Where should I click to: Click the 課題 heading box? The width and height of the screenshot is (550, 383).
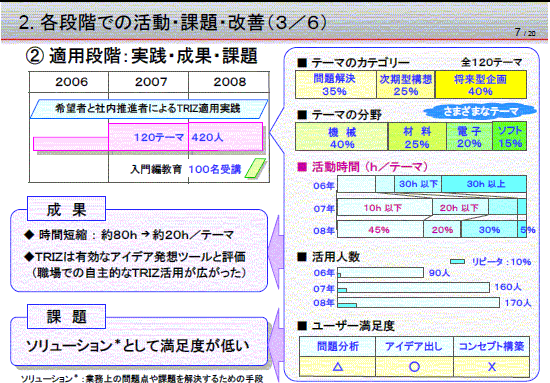(x=66, y=317)
